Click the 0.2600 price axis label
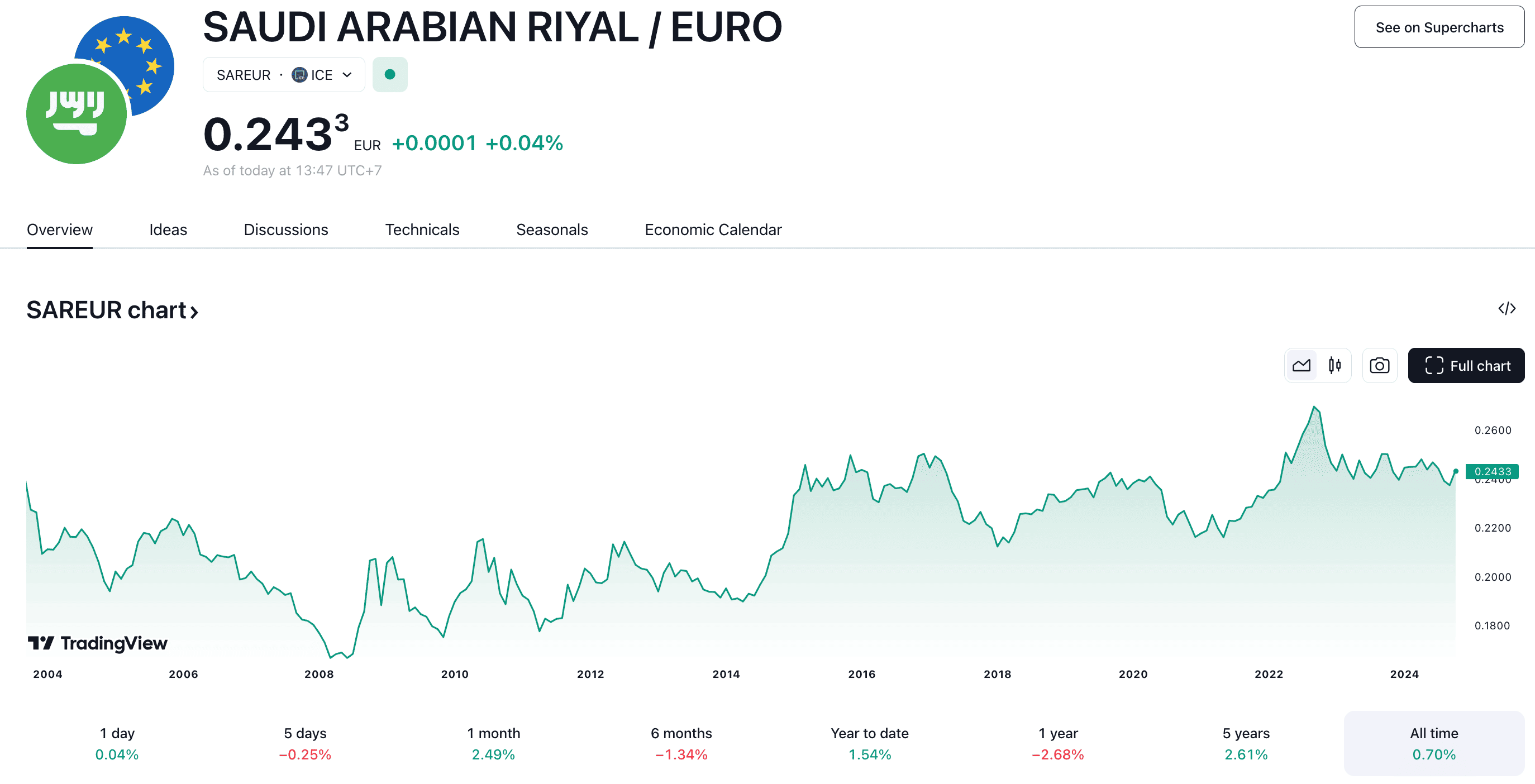 pyautogui.click(x=1493, y=430)
